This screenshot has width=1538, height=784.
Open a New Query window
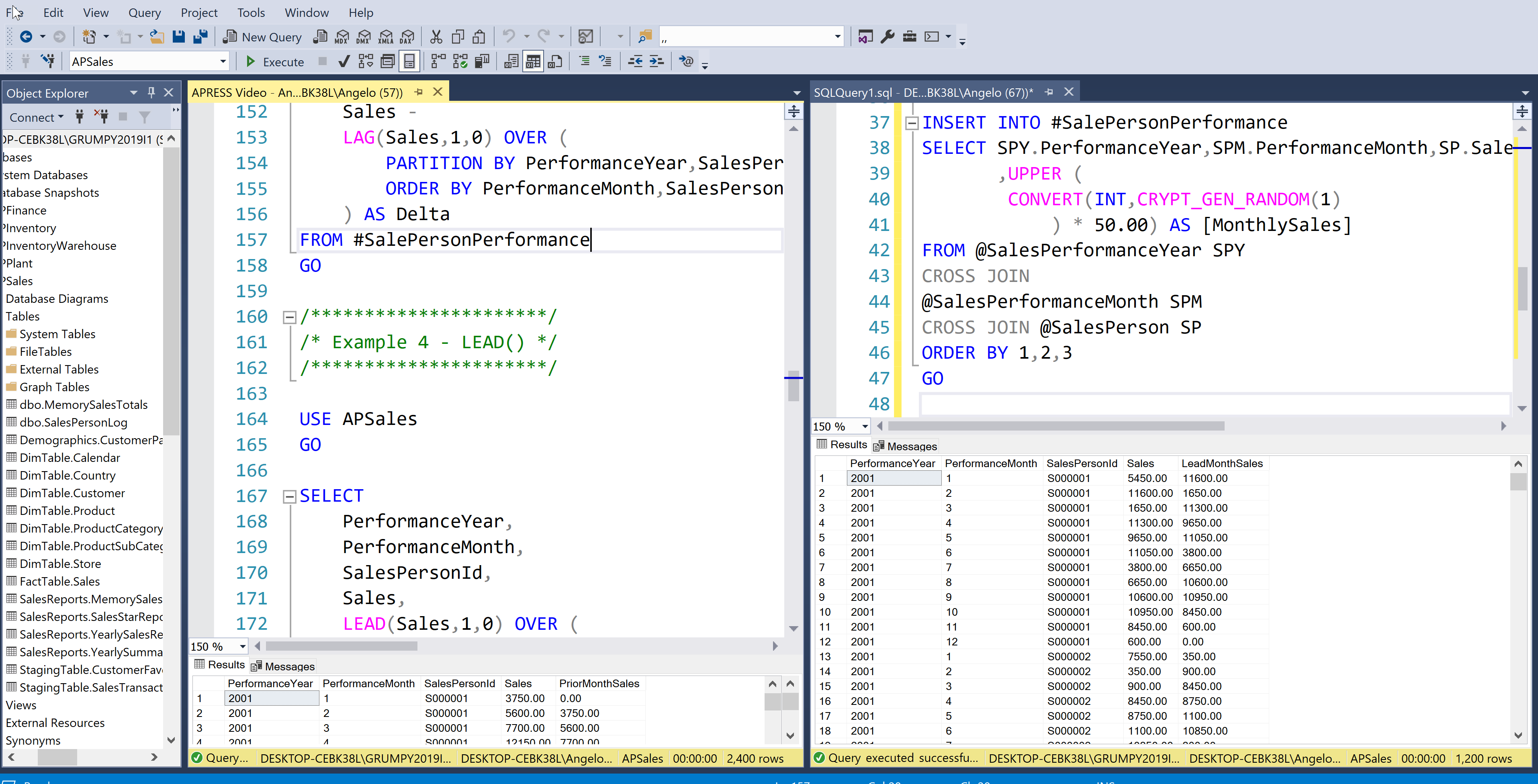tap(262, 37)
